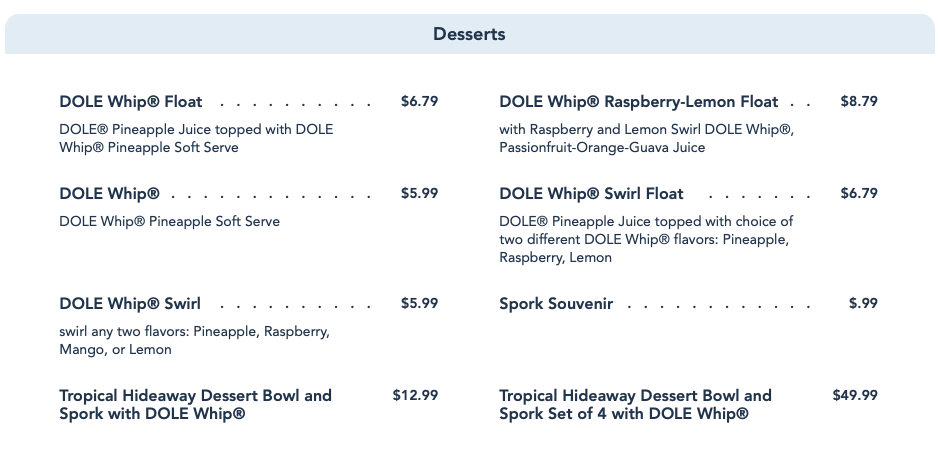Click the swirl any two flavors description
Screen dimensions: 938x469
(x=194, y=340)
